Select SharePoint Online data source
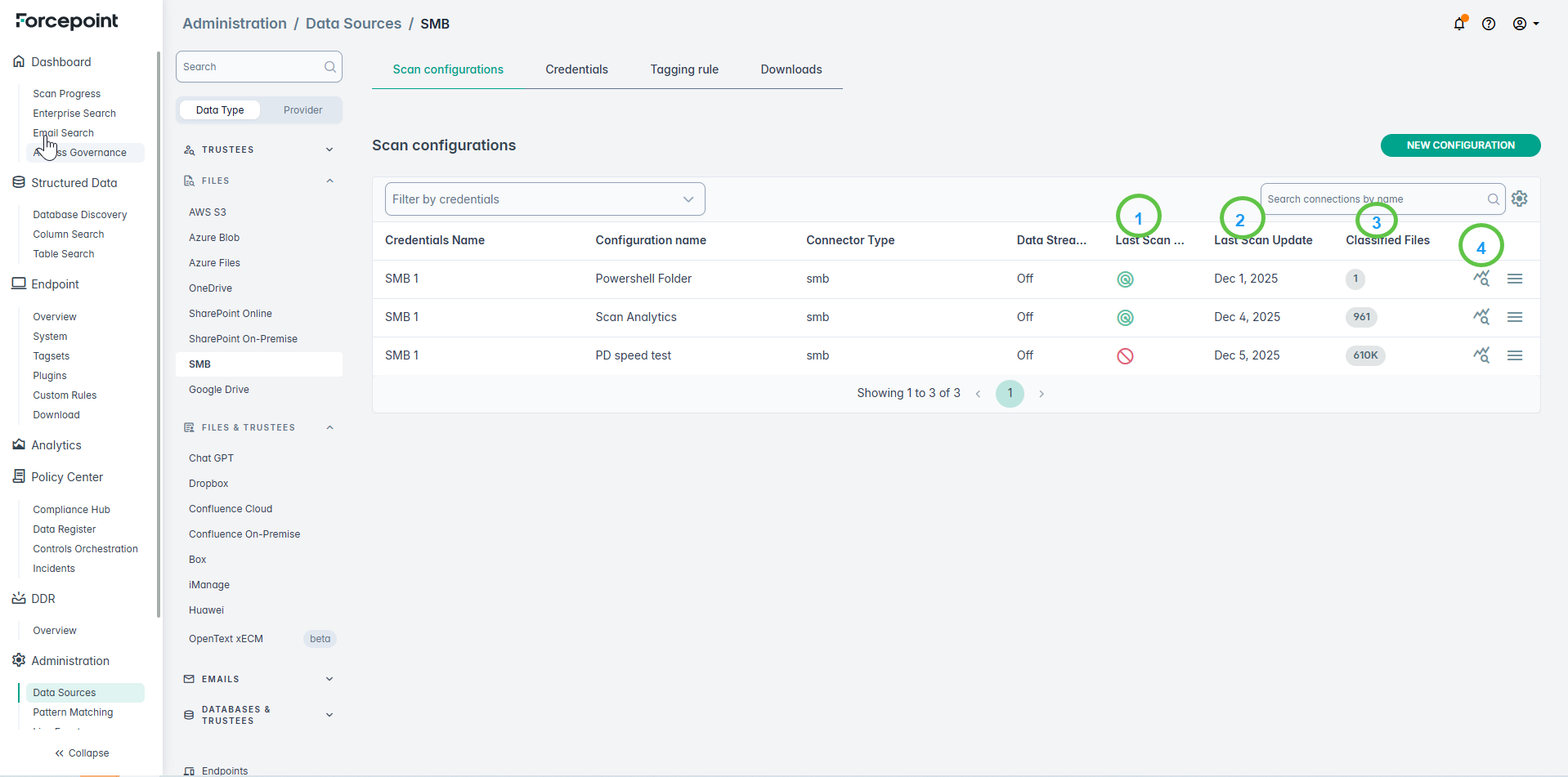 click(231, 314)
